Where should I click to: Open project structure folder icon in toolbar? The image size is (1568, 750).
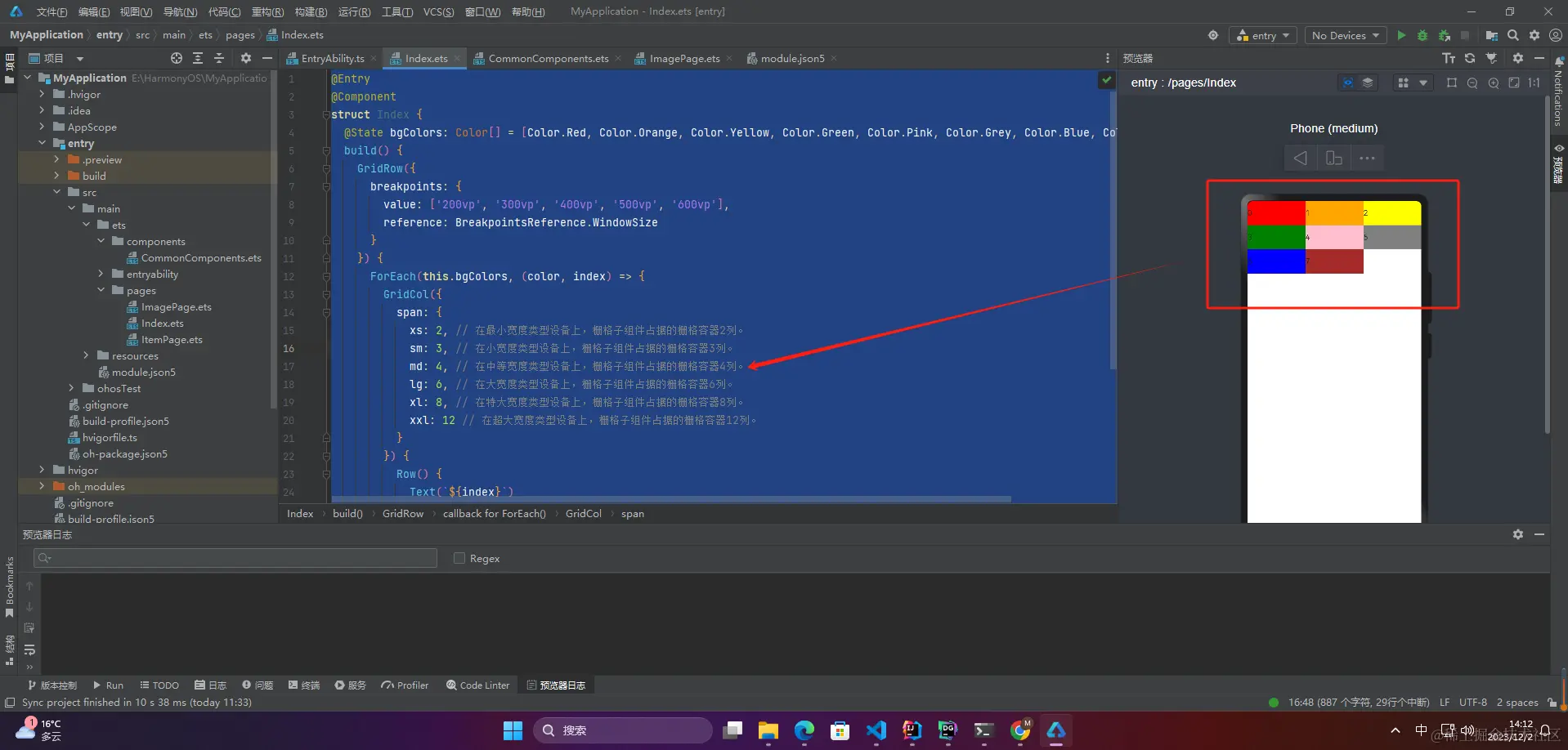tap(1492, 35)
